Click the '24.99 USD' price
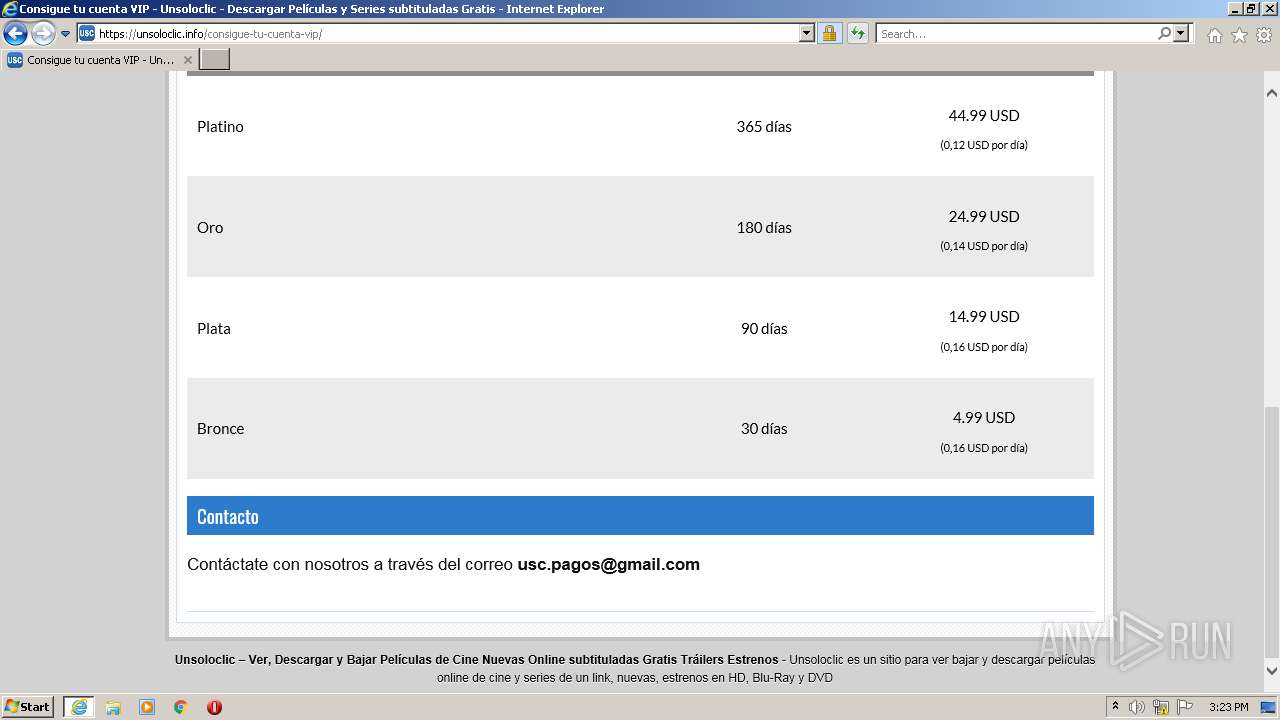The width and height of the screenshot is (1280, 720). point(984,216)
